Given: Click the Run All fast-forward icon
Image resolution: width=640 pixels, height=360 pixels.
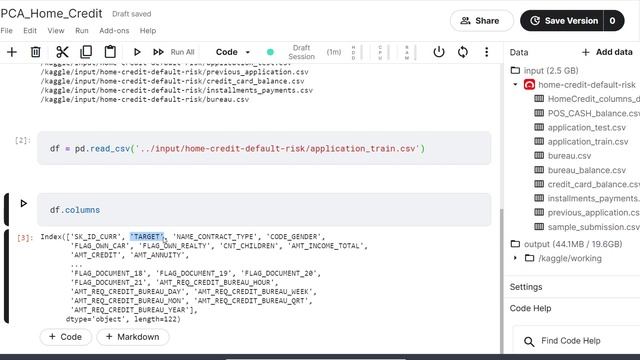Looking at the screenshot, I should point(158,52).
